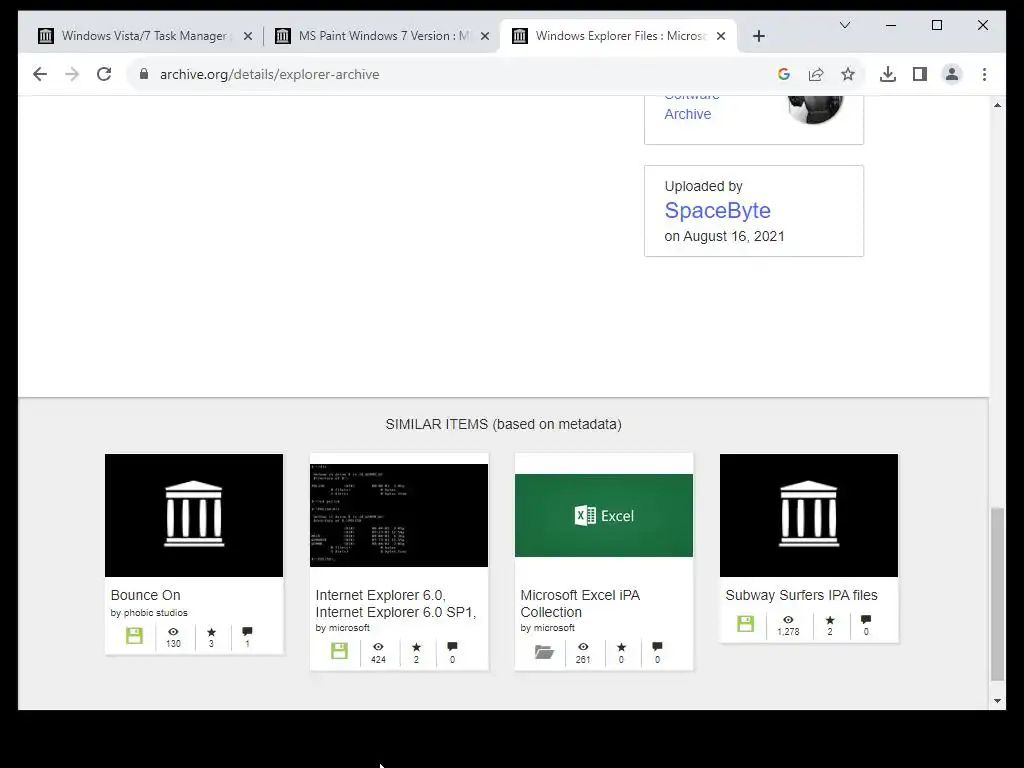
Task: Open Internet Explorer 6.0 title link
Action: pos(396,603)
